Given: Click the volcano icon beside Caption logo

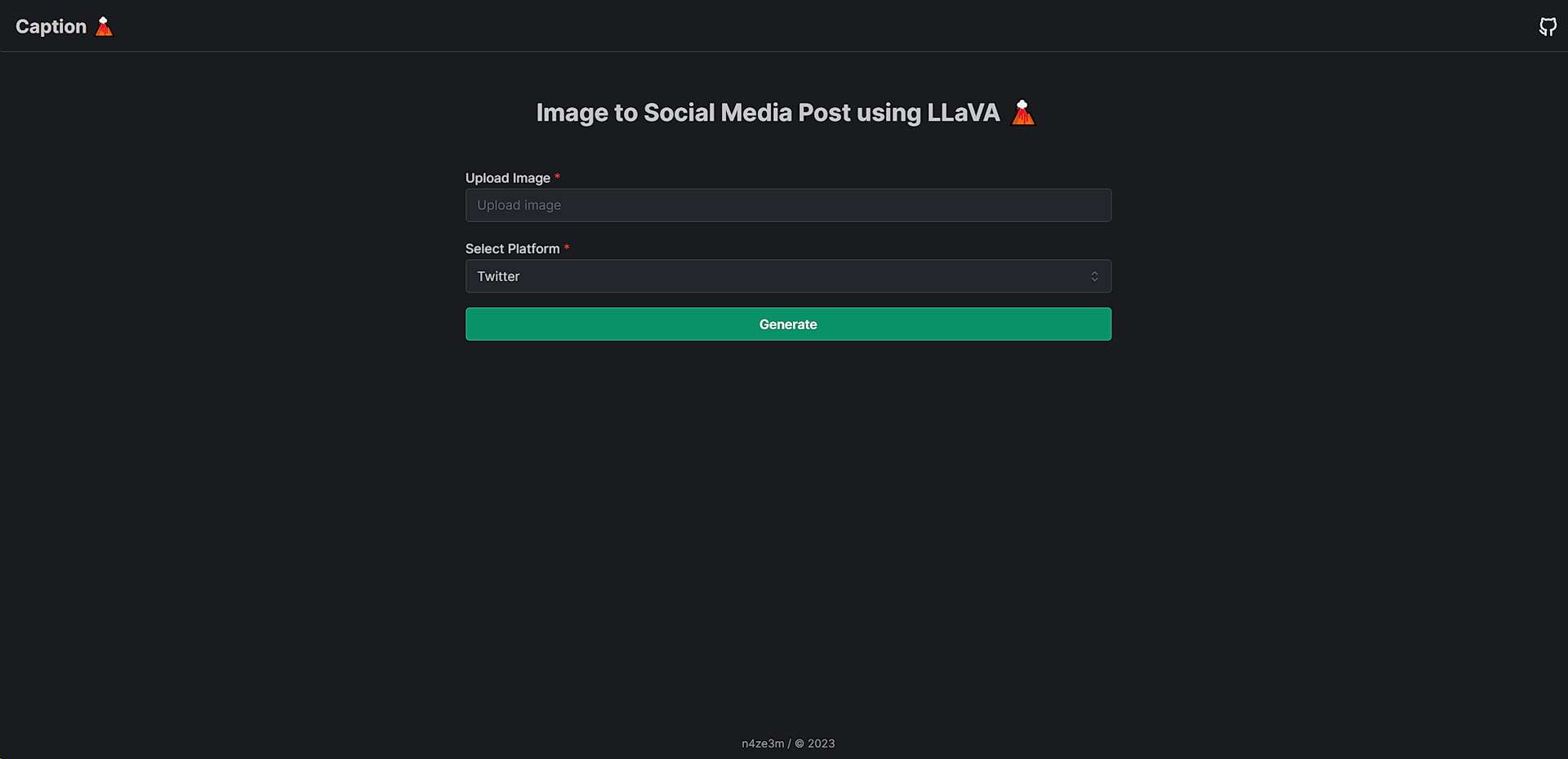Looking at the screenshot, I should 104,26.
